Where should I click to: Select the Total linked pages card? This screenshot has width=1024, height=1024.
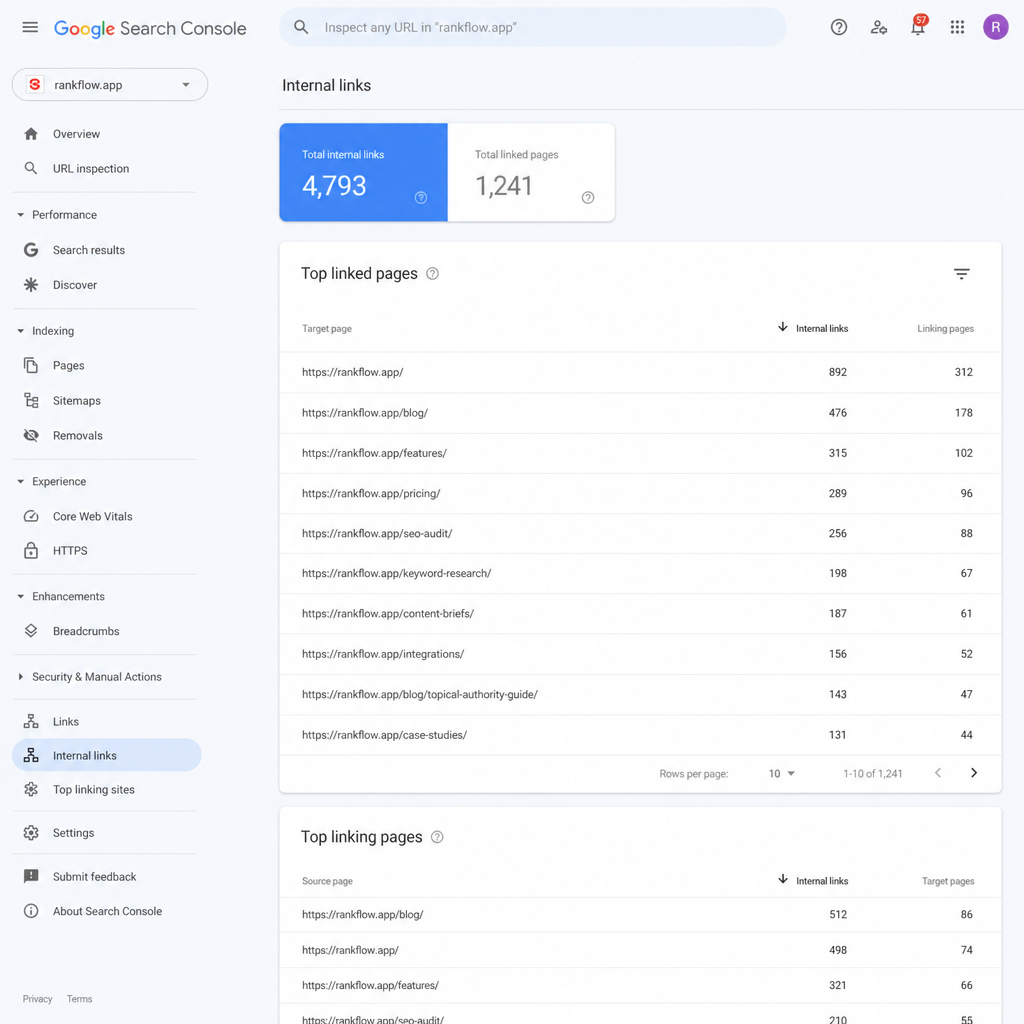click(x=531, y=172)
